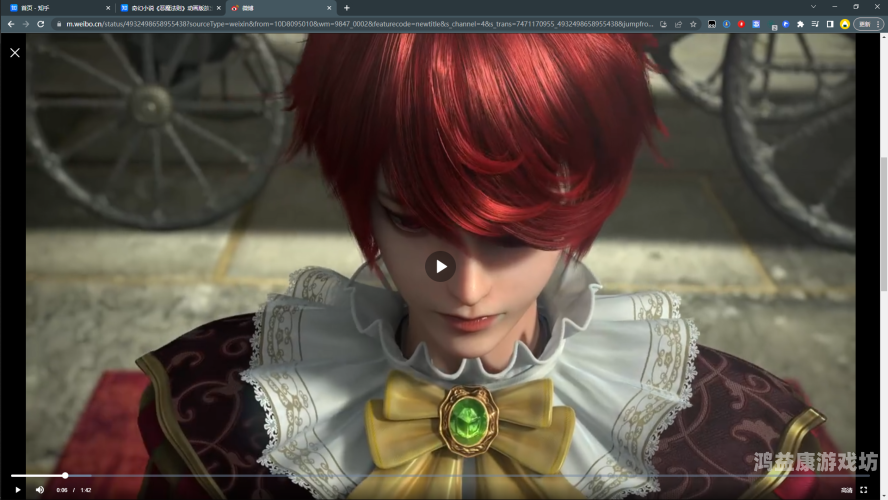Reload the current page
The width and height of the screenshot is (888, 500).
pyautogui.click(x=40, y=24)
